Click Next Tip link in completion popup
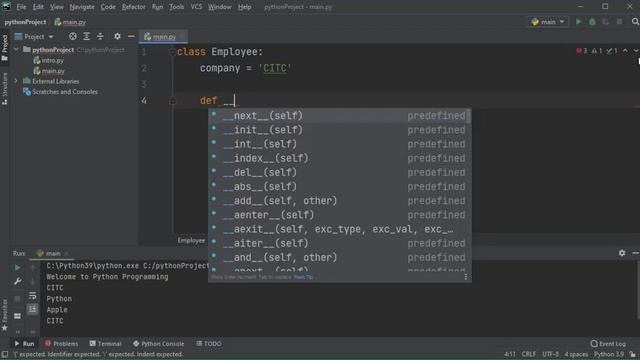640x360 pixels. (x=304, y=277)
